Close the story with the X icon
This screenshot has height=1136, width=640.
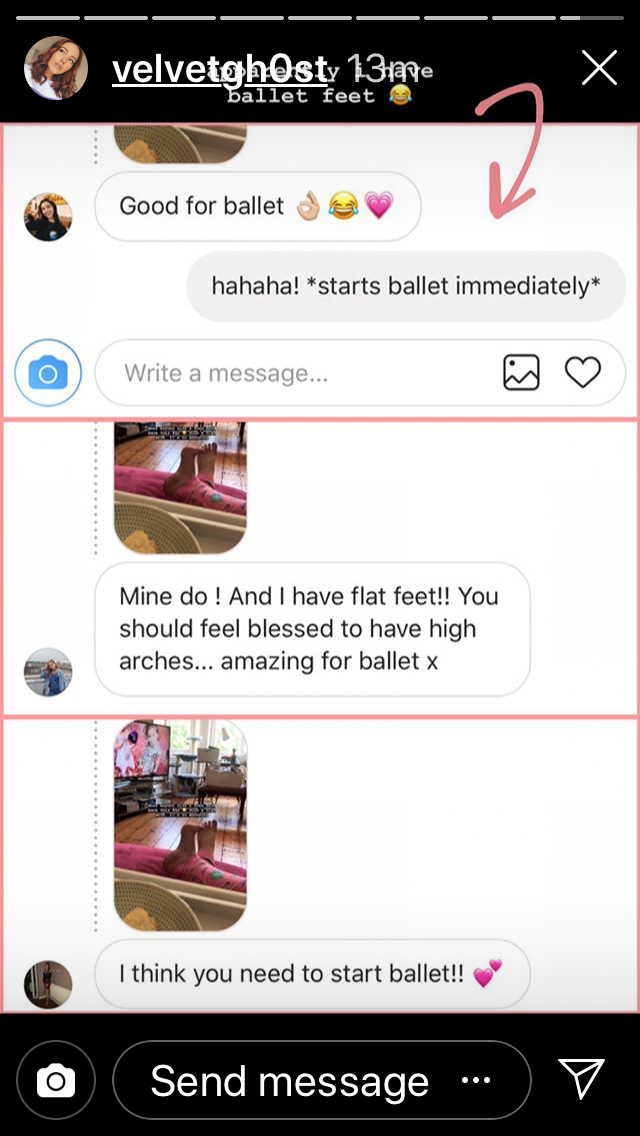[x=599, y=67]
